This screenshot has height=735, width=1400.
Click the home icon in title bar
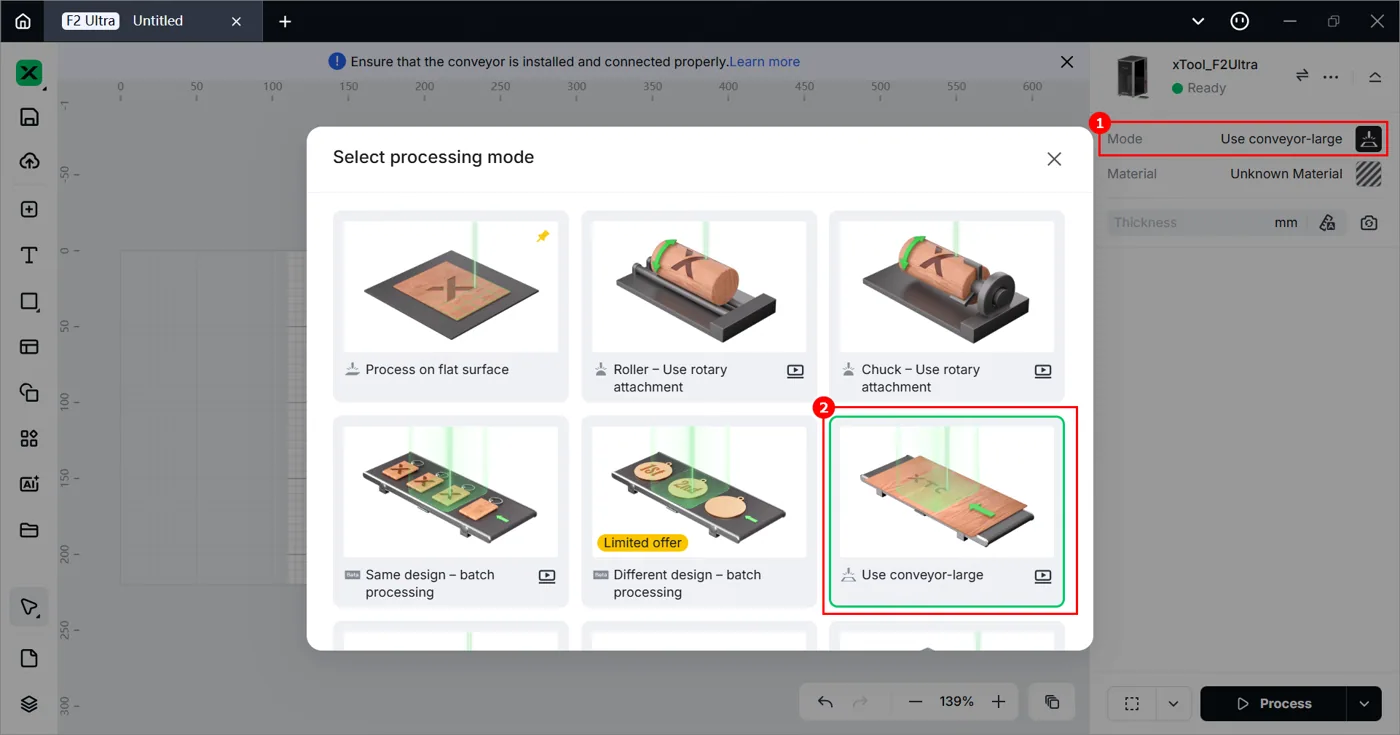pyautogui.click(x=23, y=21)
